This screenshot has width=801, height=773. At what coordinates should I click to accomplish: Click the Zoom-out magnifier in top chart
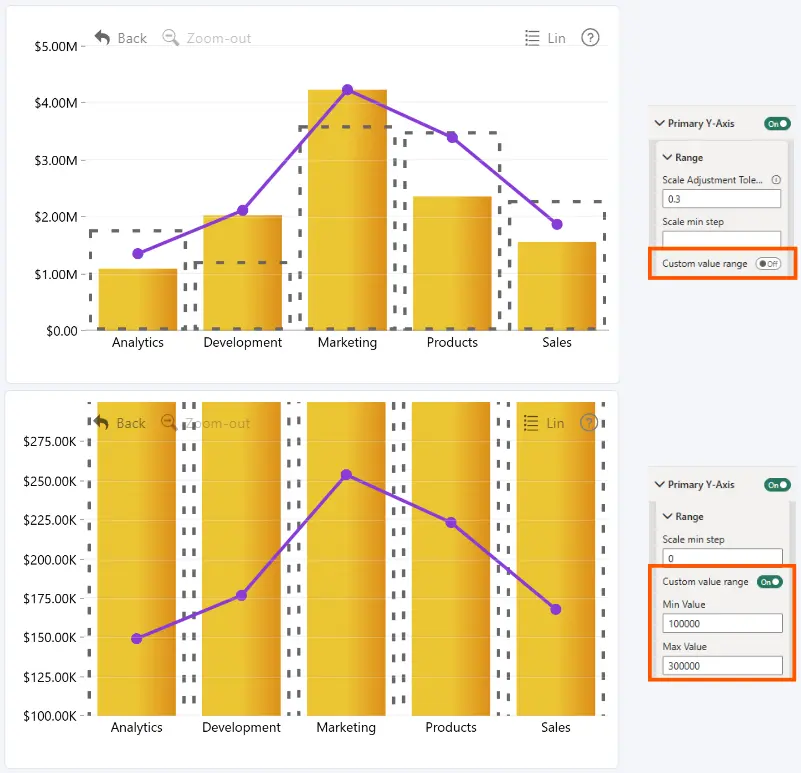(170, 37)
